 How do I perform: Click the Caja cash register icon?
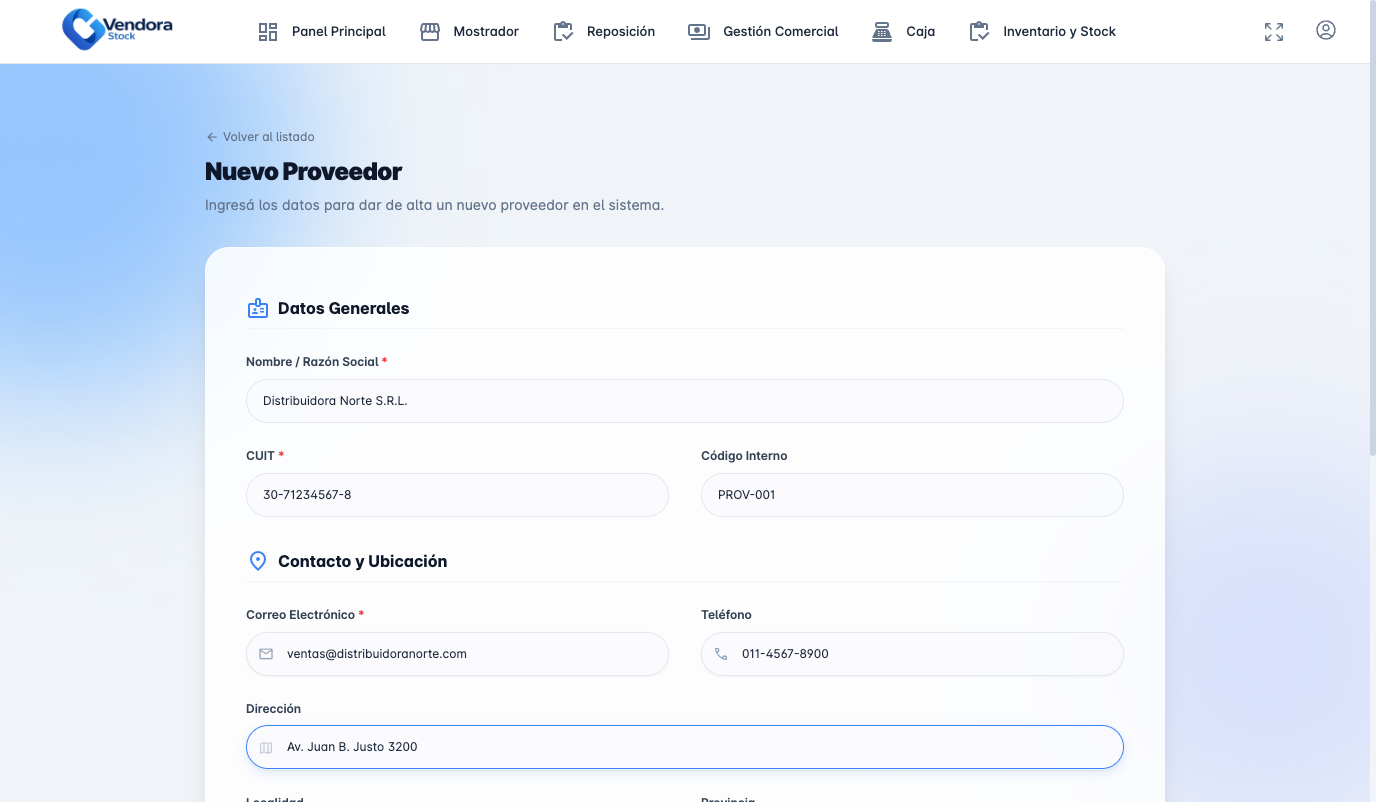(882, 32)
